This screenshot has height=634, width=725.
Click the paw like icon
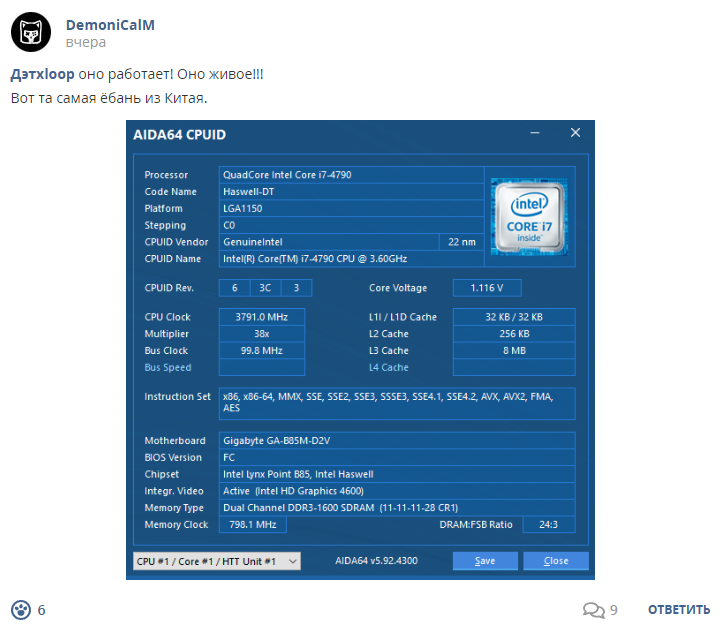point(21,609)
